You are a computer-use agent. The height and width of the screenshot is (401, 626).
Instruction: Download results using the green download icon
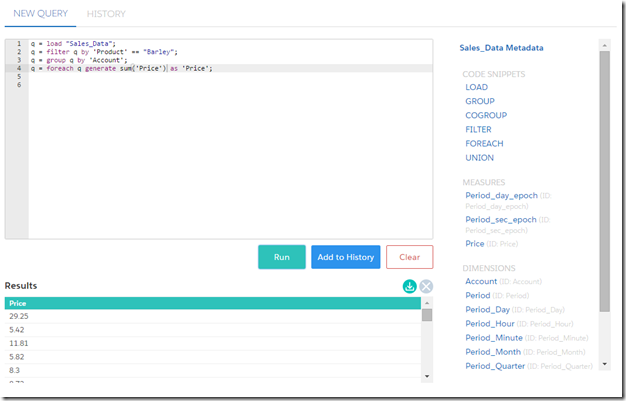409,286
